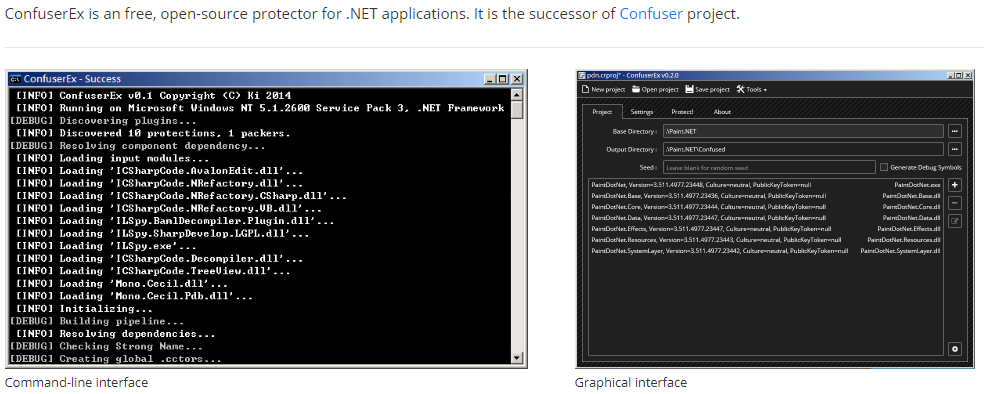Switch to the Project tab

click(602, 112)
